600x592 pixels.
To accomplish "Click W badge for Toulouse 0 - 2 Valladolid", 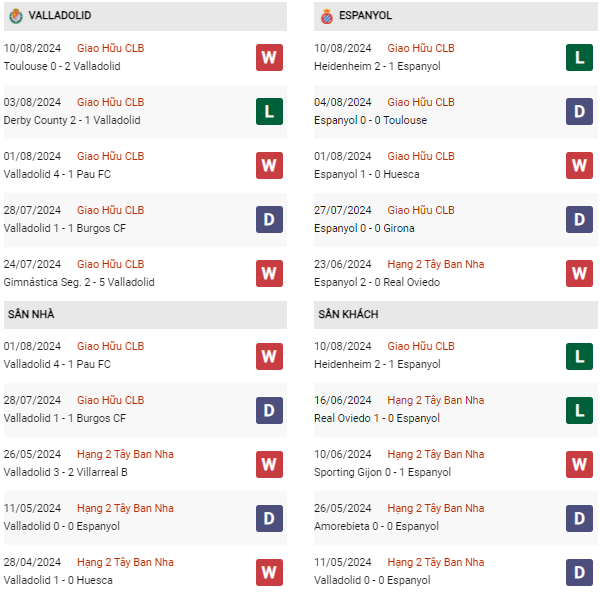I will click(x=268, y=57).
